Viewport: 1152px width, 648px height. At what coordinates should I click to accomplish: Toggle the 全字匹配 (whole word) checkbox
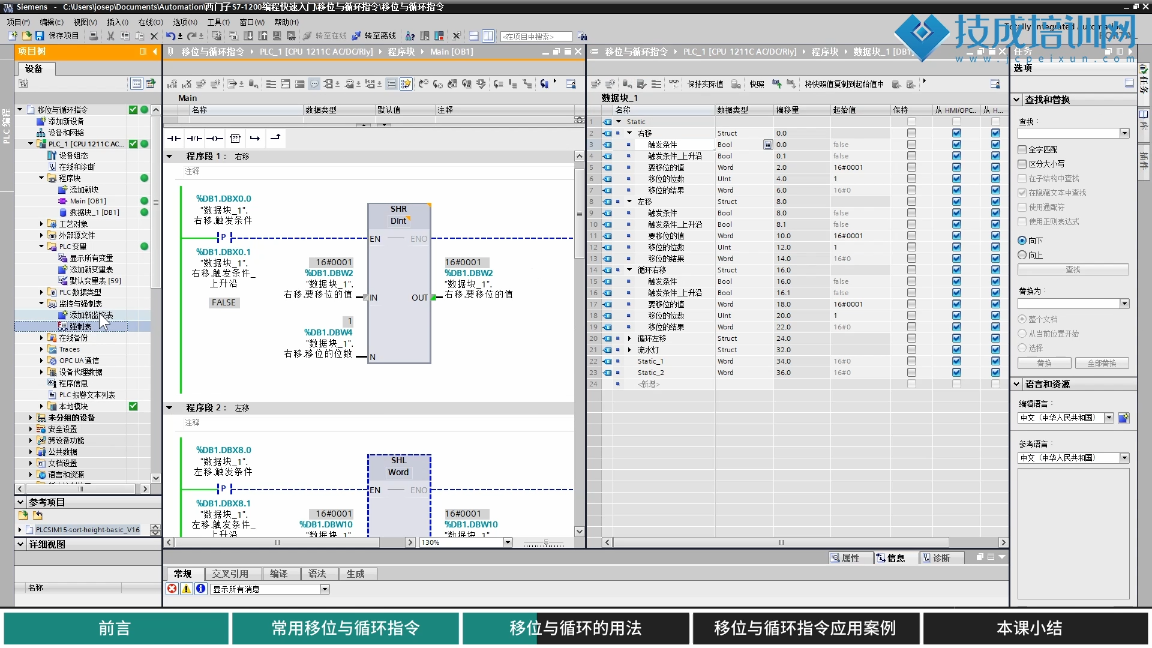(1023, 149)
